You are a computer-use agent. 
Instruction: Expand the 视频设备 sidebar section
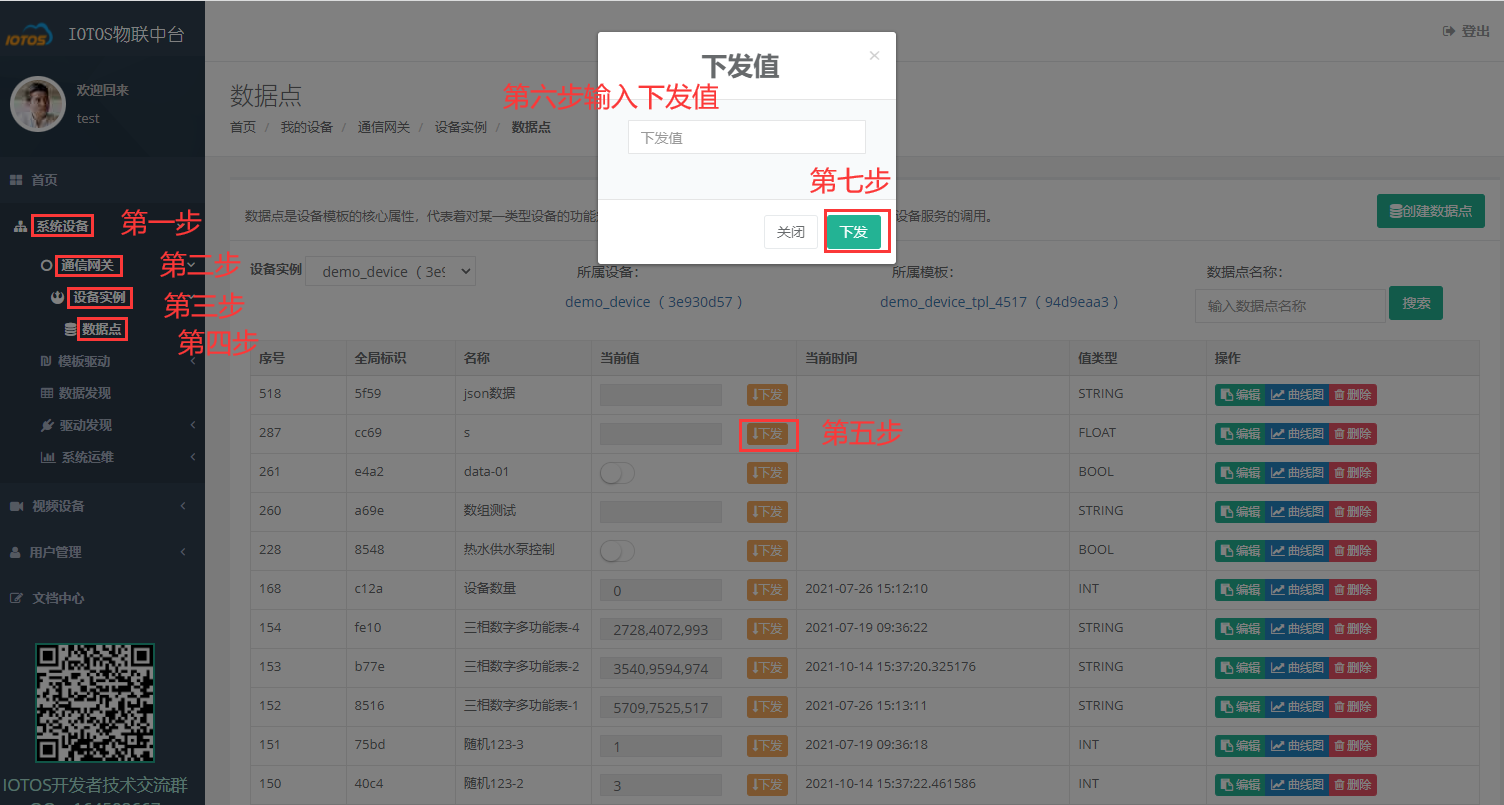tap(60, 506)
